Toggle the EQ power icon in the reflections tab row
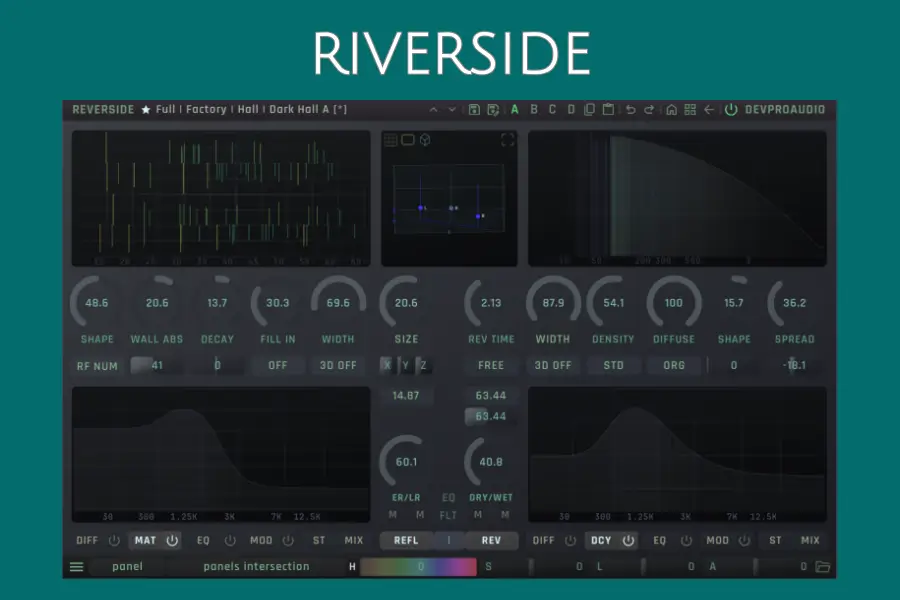 click(x=230, y=540)
